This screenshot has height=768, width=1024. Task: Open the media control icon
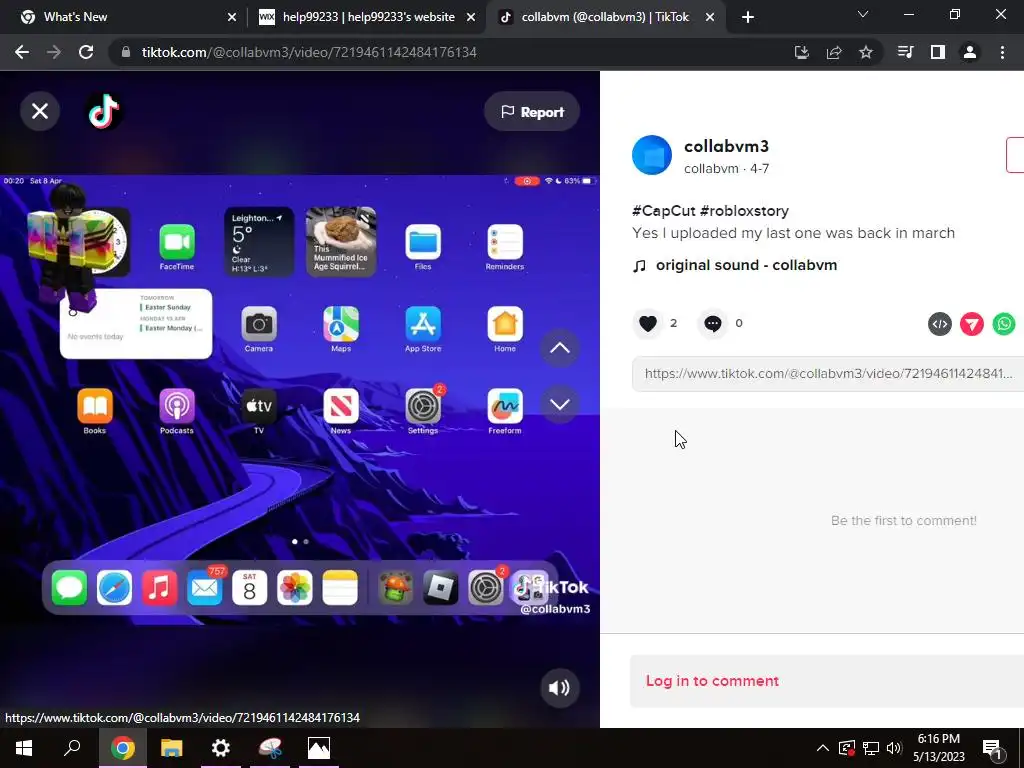coord(906,52)
